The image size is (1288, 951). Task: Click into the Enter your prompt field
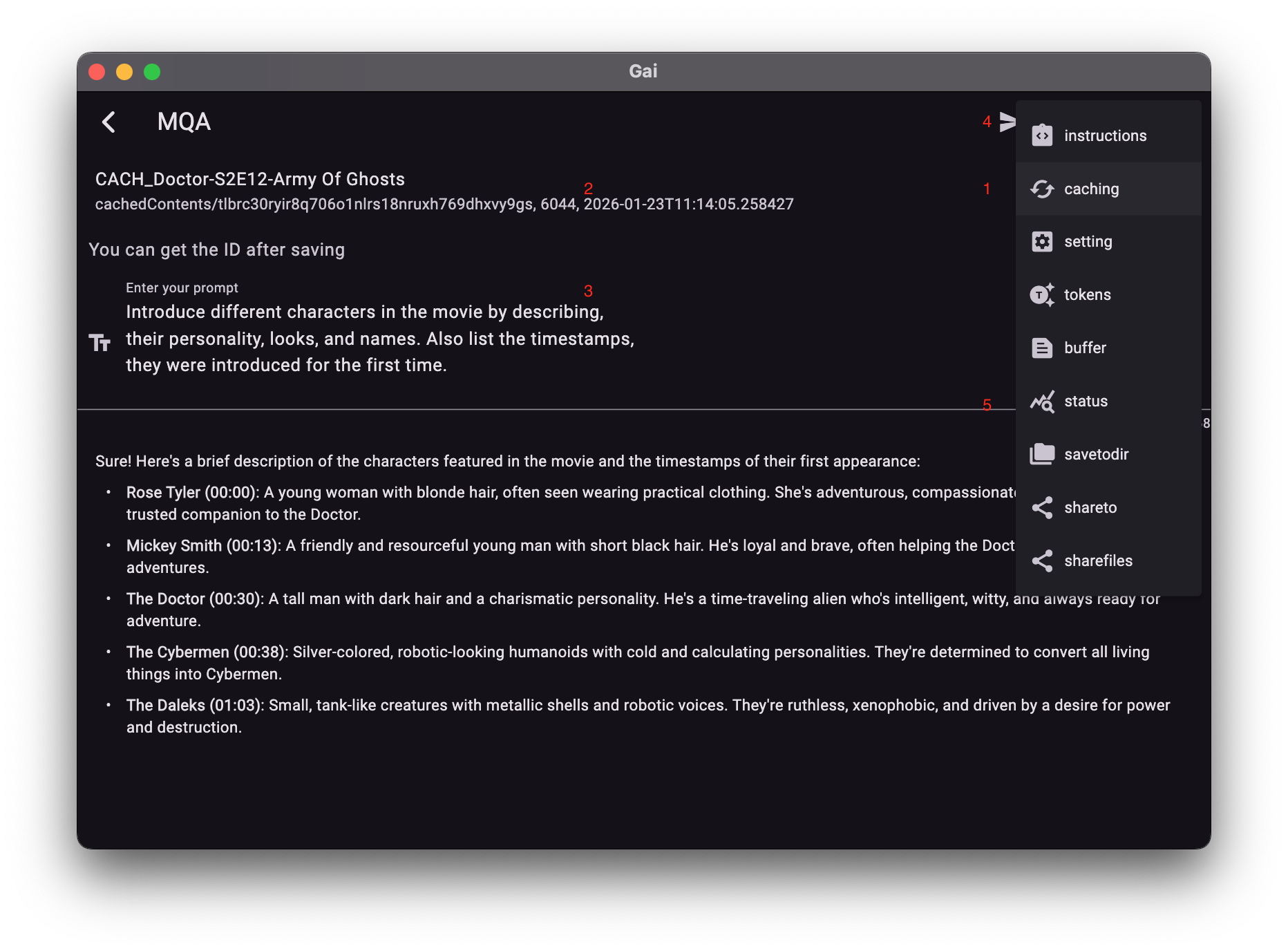pyautogui.click(x=380, y=339)
